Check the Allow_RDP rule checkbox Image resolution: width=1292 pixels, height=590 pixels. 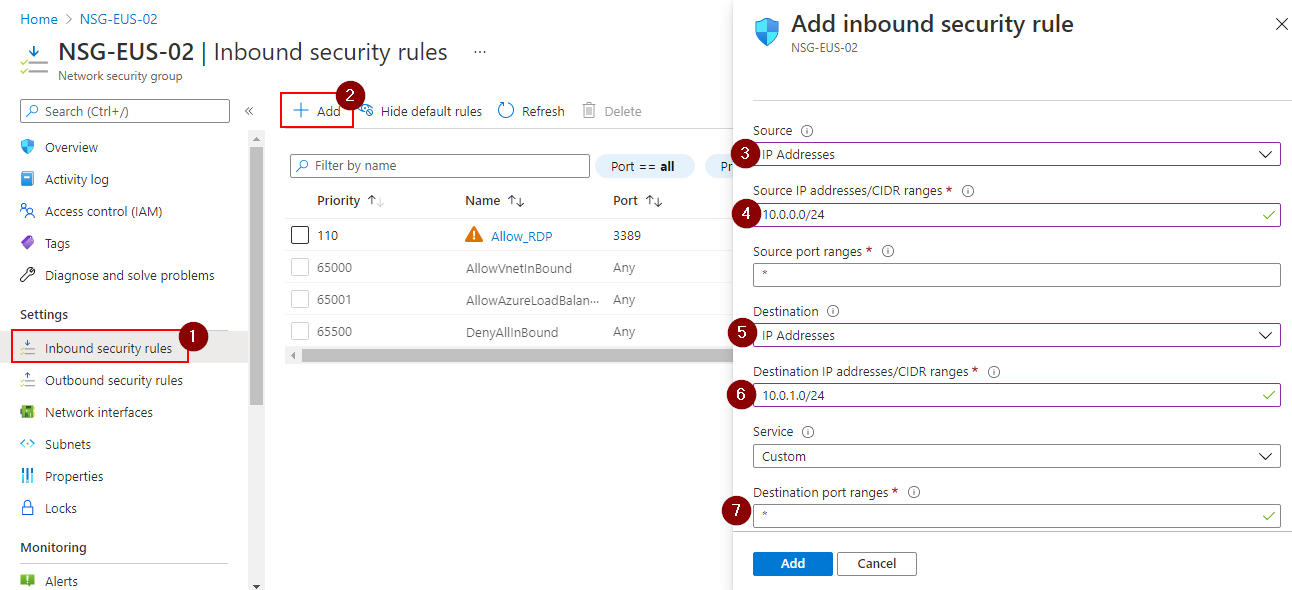click(300, 236)
